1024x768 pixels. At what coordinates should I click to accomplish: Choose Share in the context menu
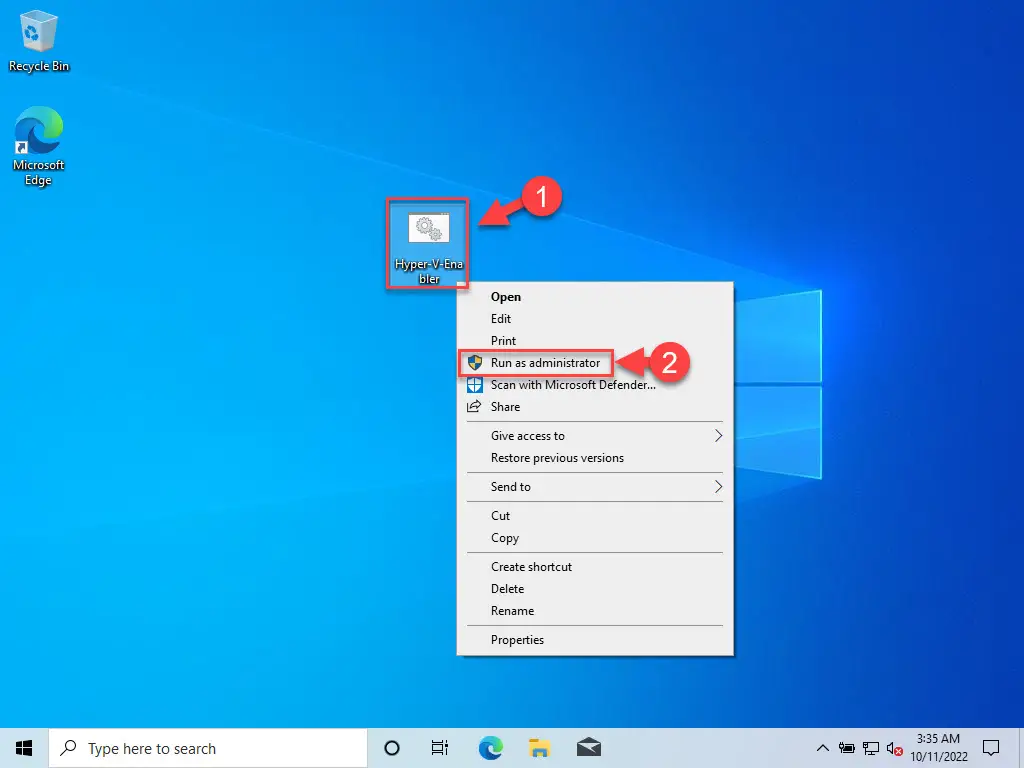[595, 407]
